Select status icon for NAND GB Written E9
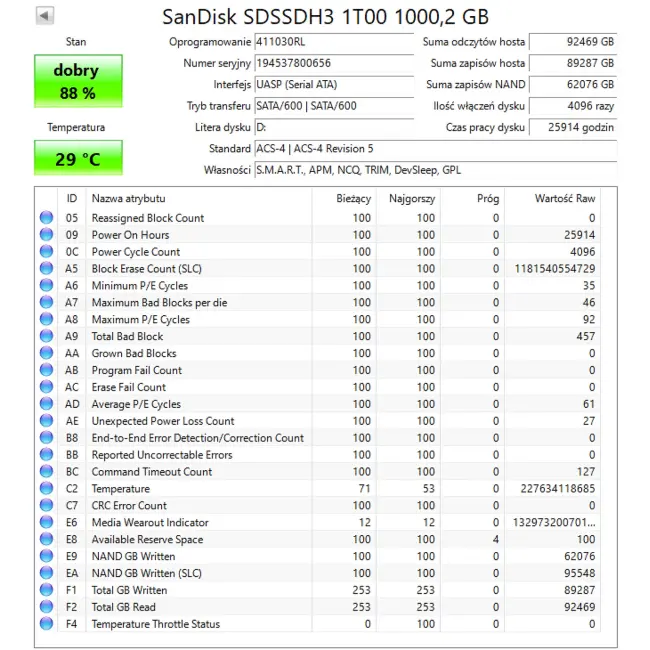The width and height of the screenshot is (650, 650). (46, 556)
